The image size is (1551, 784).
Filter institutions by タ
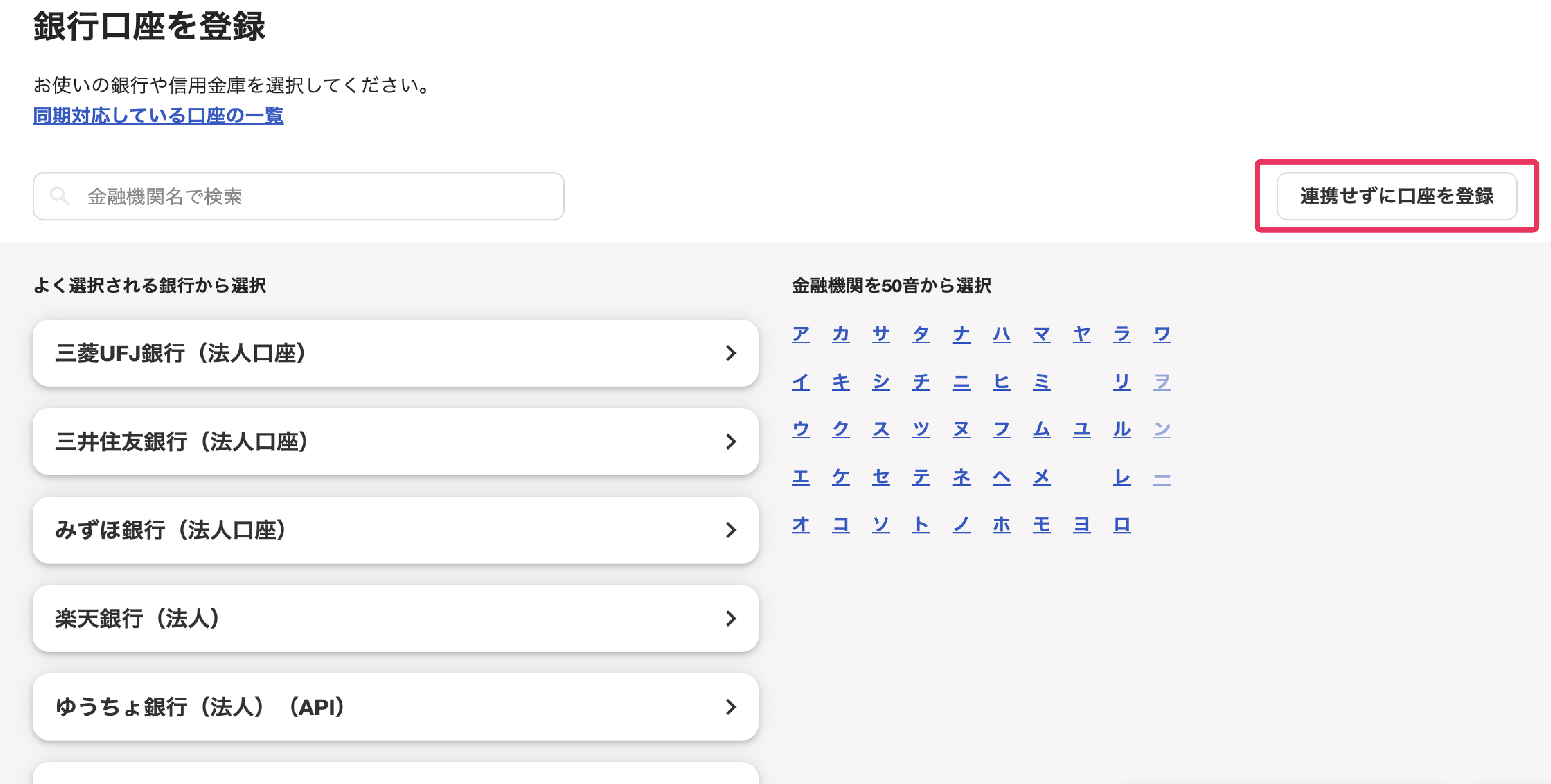(921, 334)
